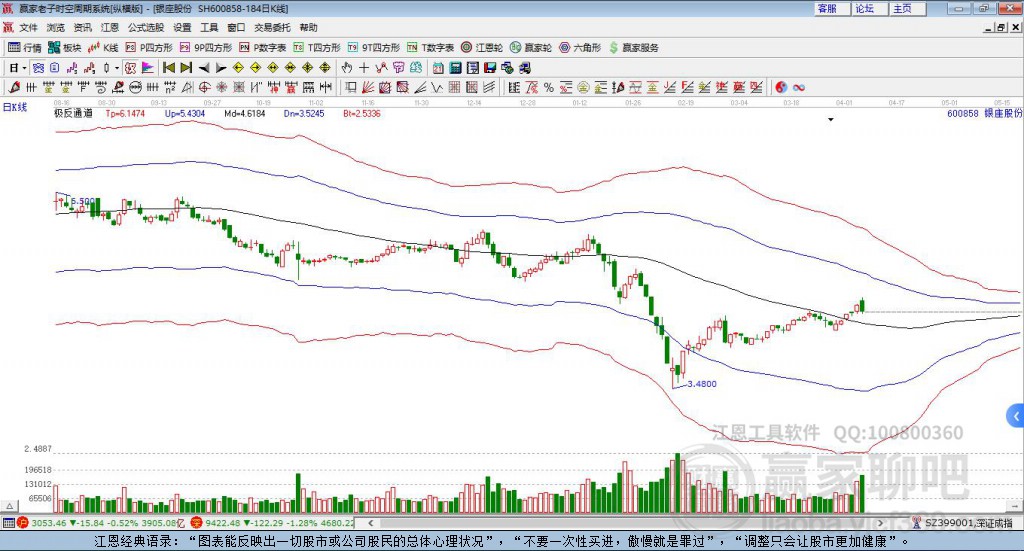
Task: Click the volume panel up-triangle button
Action: click(x=9, y=506)
